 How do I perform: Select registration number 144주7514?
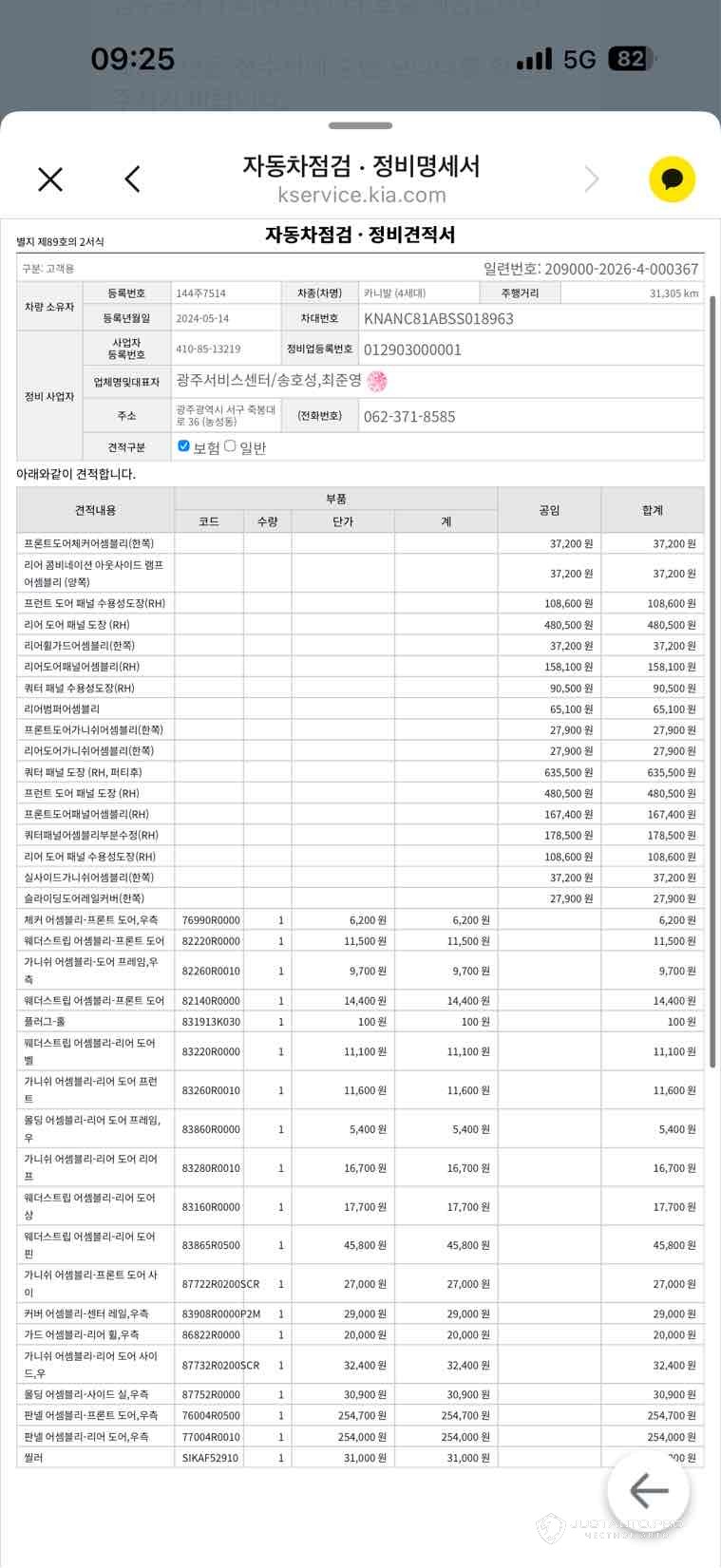point(200,293)
